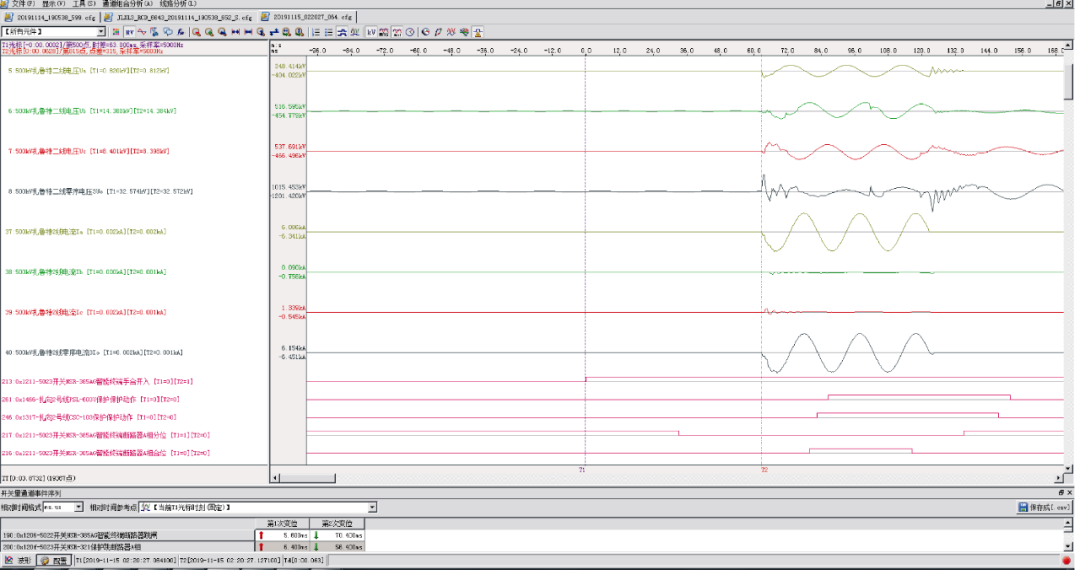Click the blue speech bubble toolbar icon
This screenshot has width=1080, height=575.
168,32
